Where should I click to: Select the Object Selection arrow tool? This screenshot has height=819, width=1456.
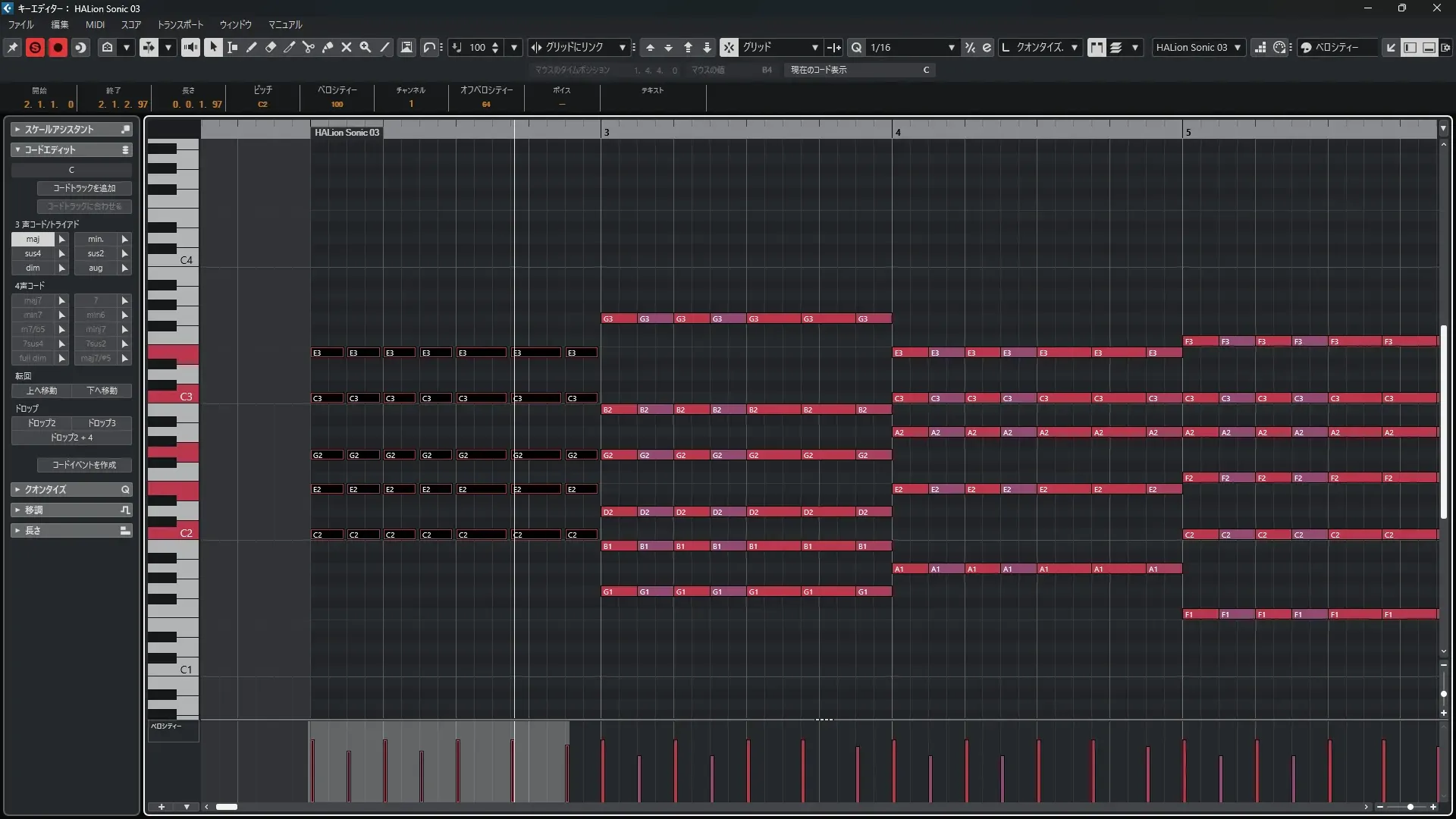tap(213, 47)
